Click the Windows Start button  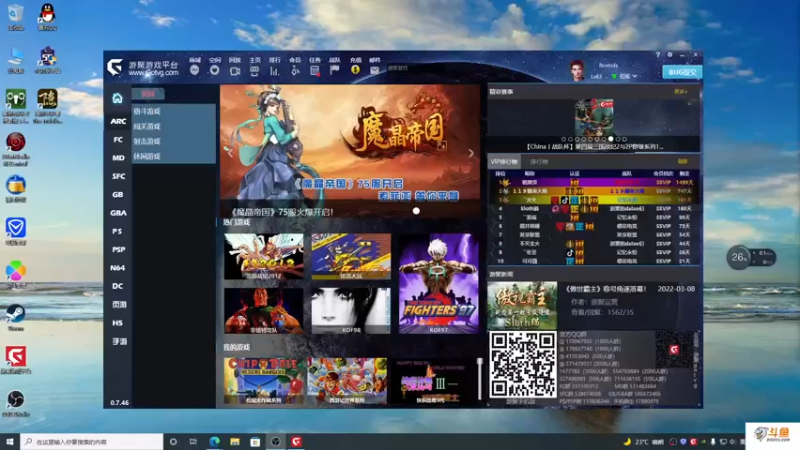tap(10, 441)
